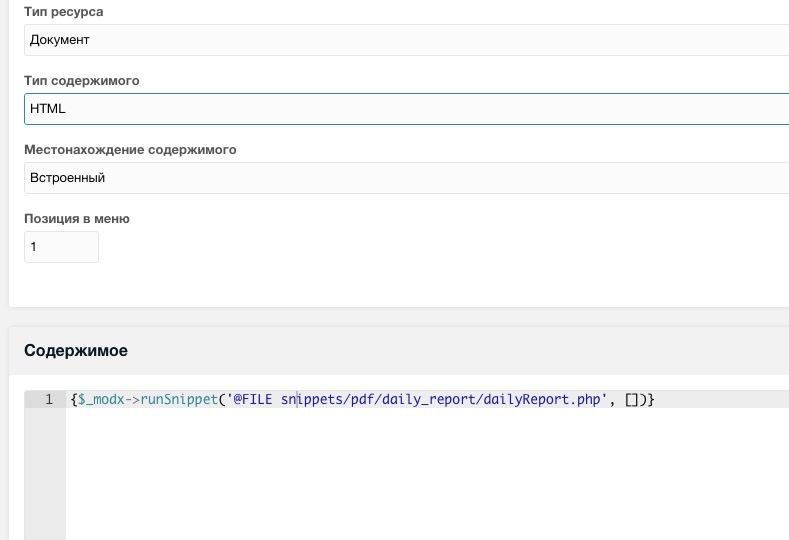The width and height of the screenshot is (789, 540).
Task: Click the Содержимое panel header
Action: (x=76, y=351)
